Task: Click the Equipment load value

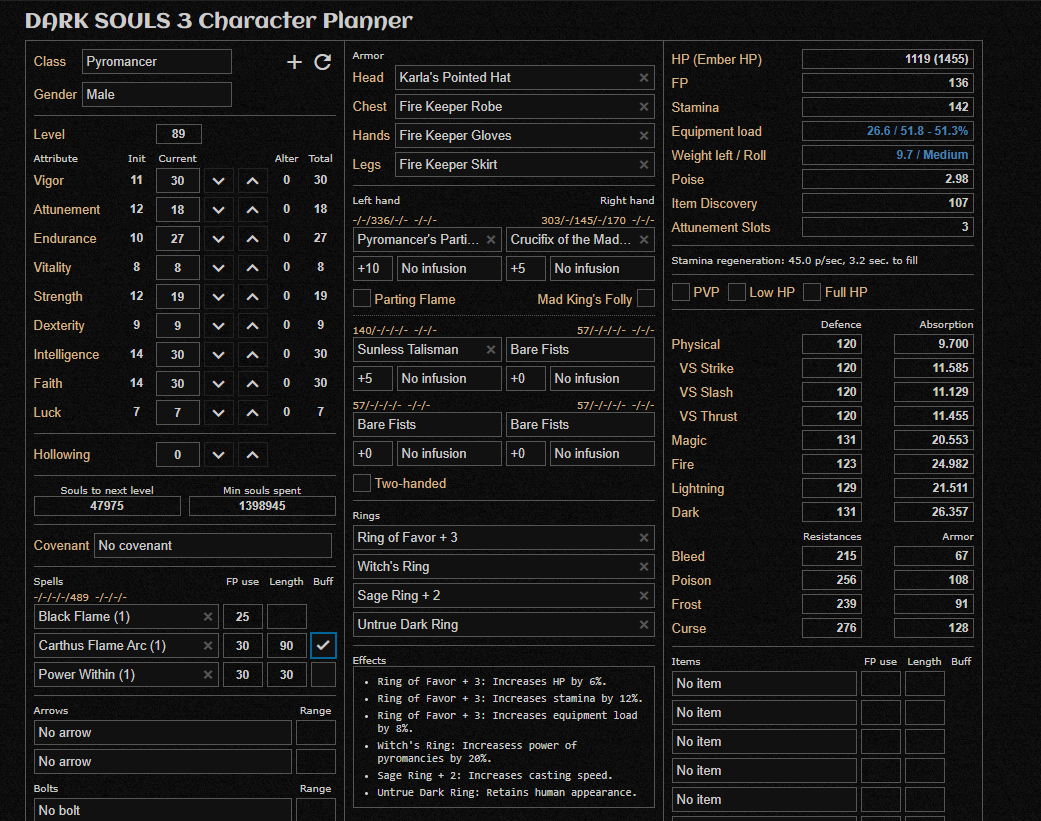Action: (x=888, y=131)
